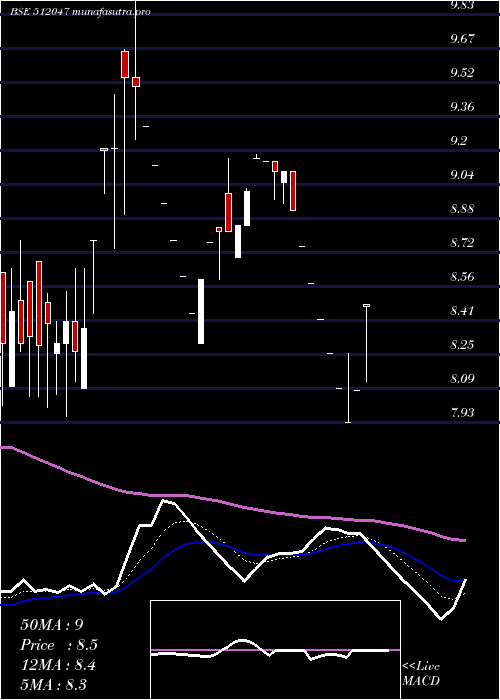Click the <<Live MACD label
The image size is (500, 700).
(x=421, y=674)
